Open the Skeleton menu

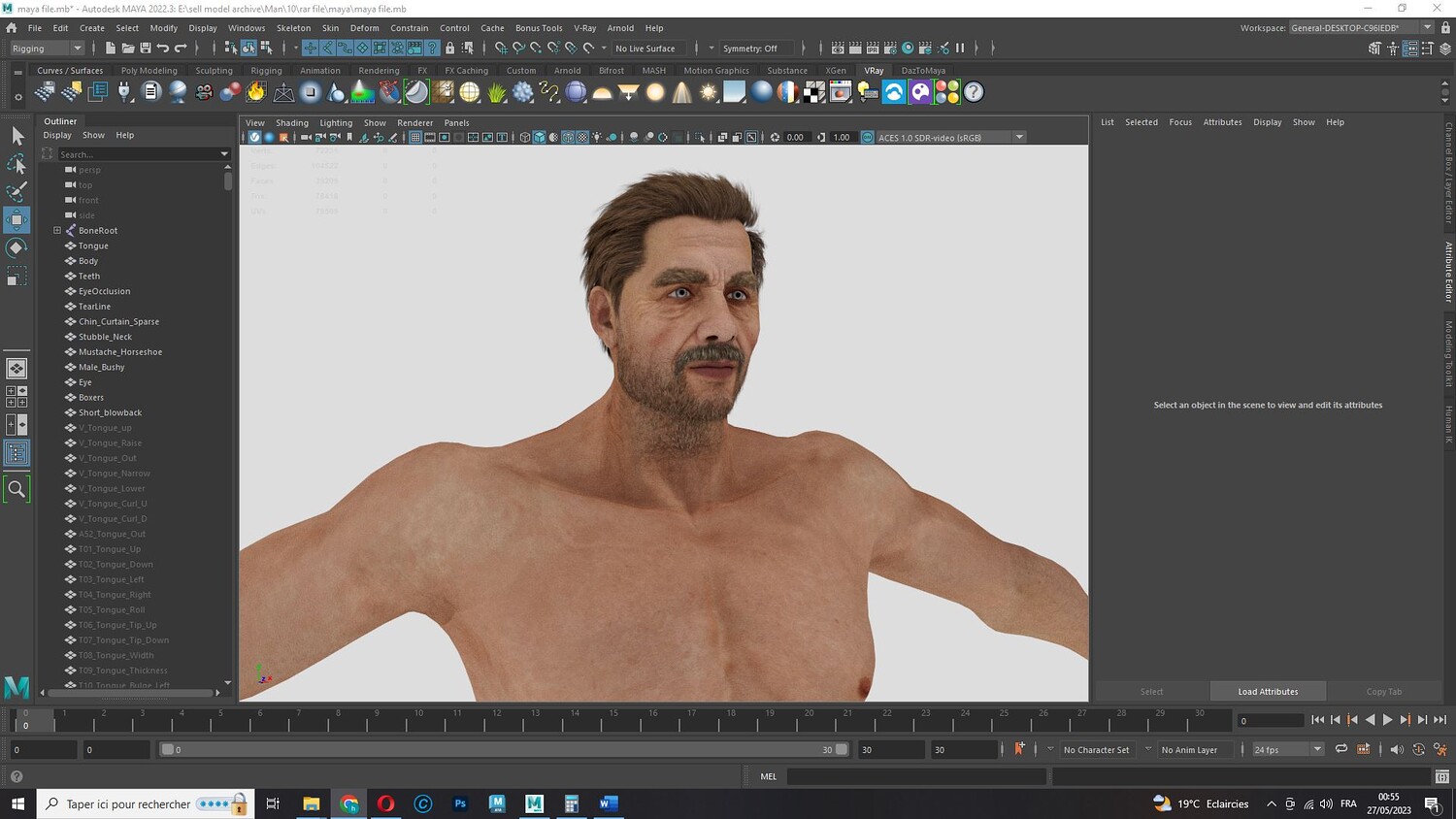tap(293, 28)
